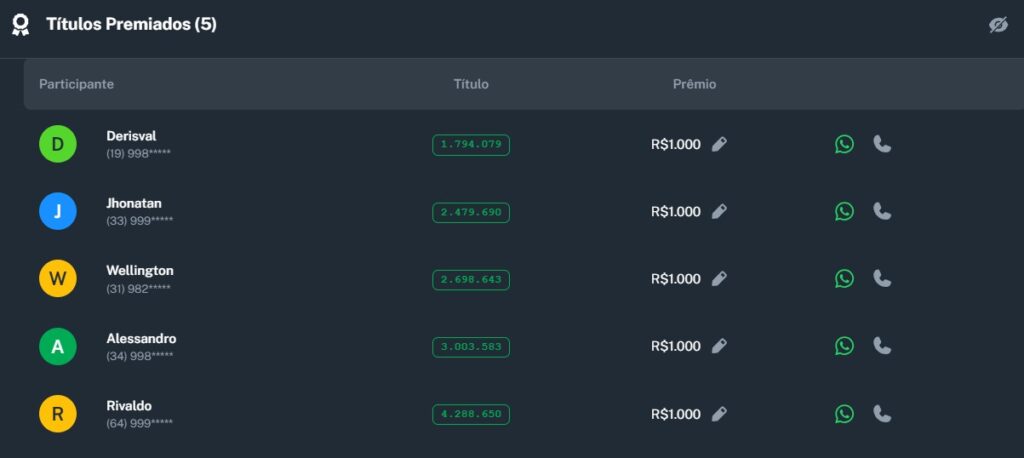This screenshot has height=458, width=1024.
Task: Open WhatsApp chat with Derisval
Action: pyautogui.click(x=845, y=144)
